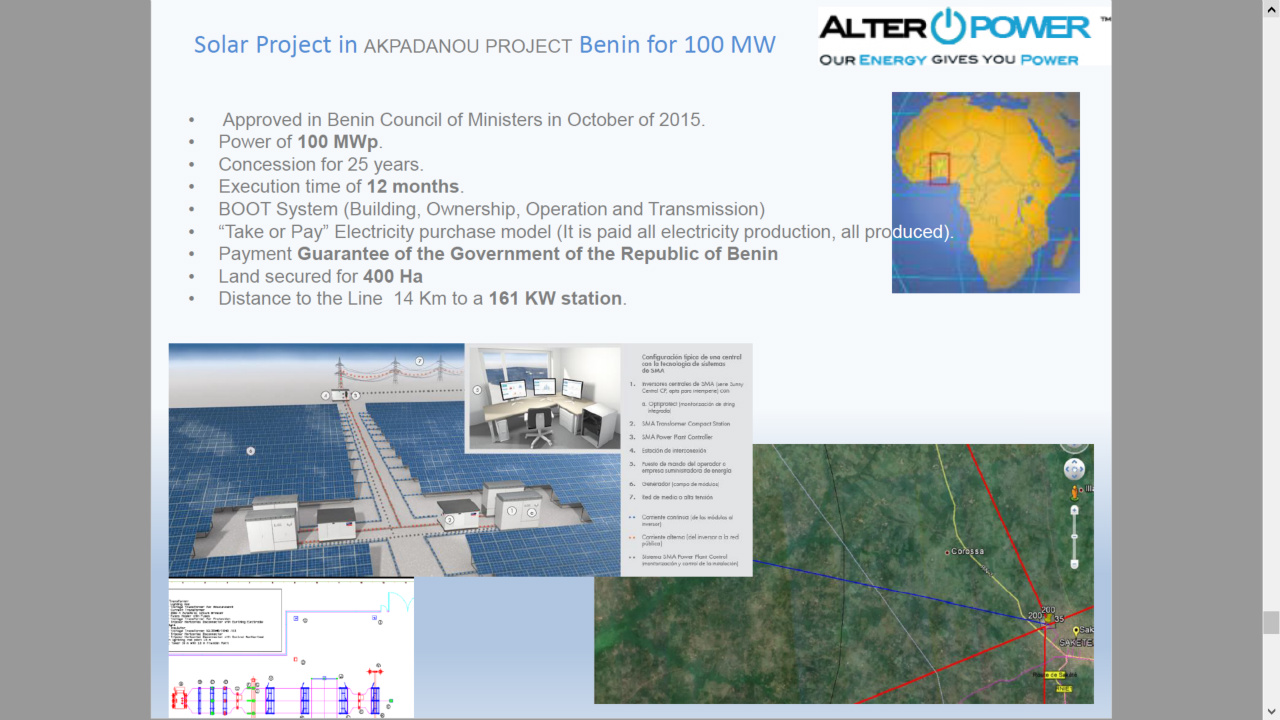Click the "AKPADANOU PROJECT" text in the title
The width and height of the screenshot is (1280, 720).
(x=468, y=46)
